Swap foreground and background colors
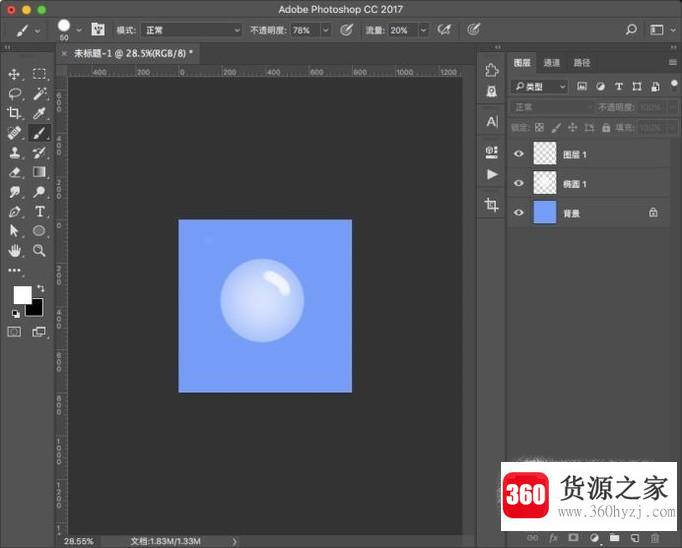This screenshot has width=682, height=548. coord(40,288)
